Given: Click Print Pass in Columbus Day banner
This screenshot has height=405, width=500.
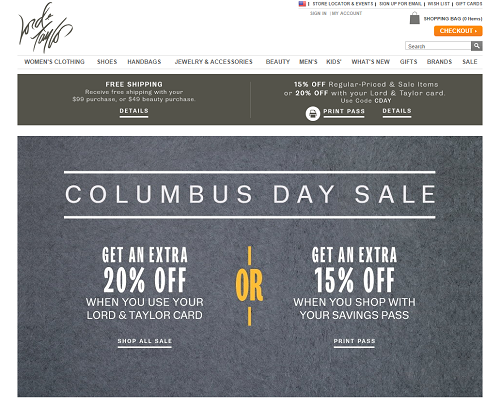Looking at the screenshot, I should click(x=354, y=342).
